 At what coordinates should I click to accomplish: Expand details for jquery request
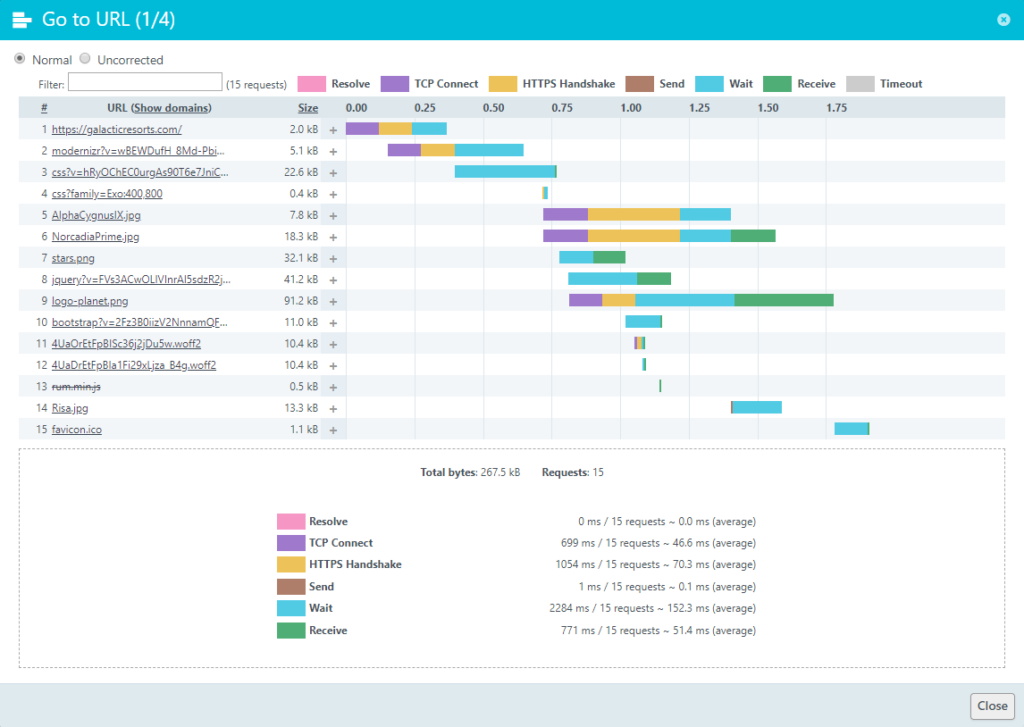[x=333, y=280]
